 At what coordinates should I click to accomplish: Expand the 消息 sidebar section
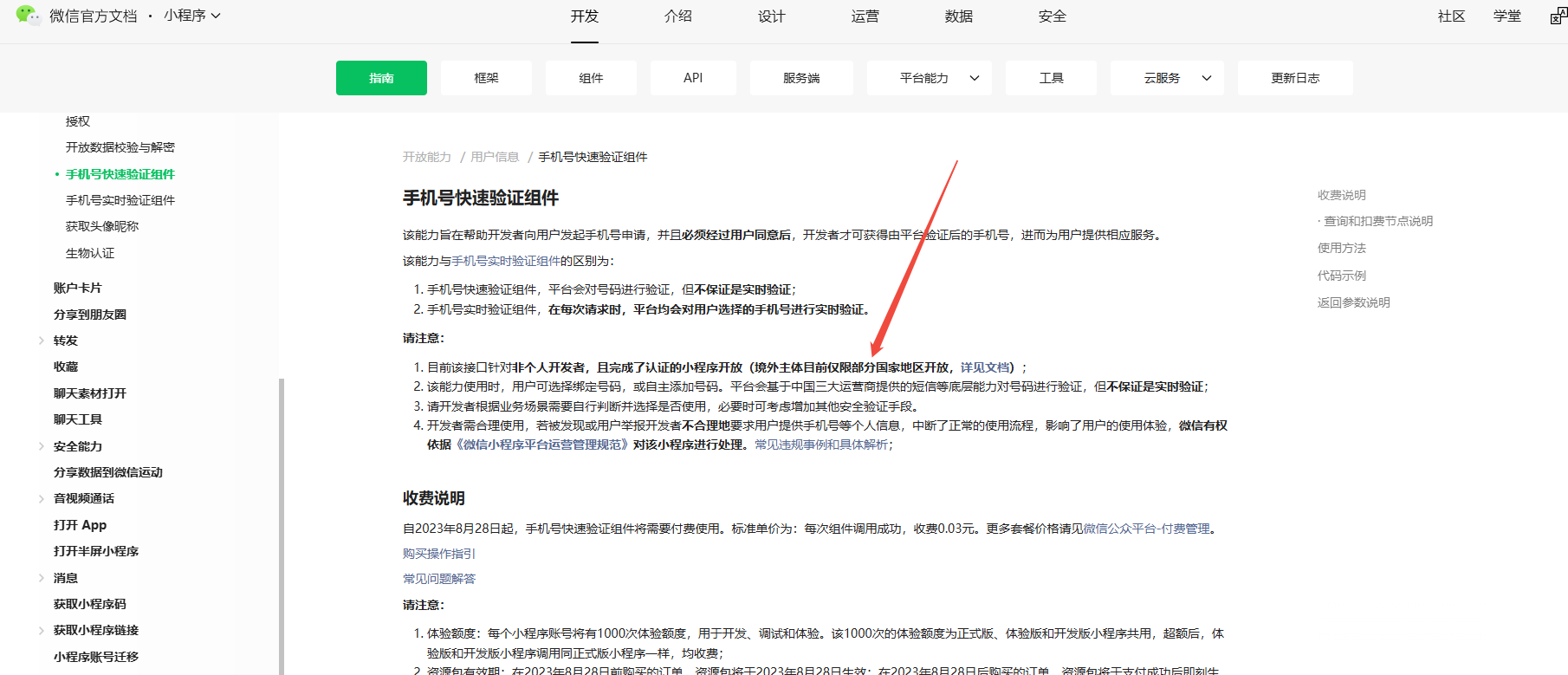pos(41,578)
